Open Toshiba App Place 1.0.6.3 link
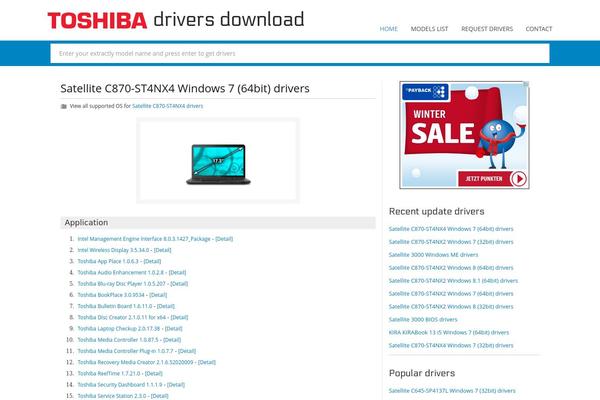This screenshot has height=400, width=600. [108, 261]
